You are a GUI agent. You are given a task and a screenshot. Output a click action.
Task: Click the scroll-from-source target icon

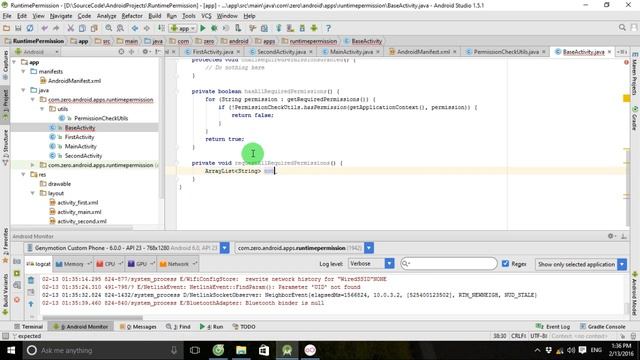tap(121, 52)
